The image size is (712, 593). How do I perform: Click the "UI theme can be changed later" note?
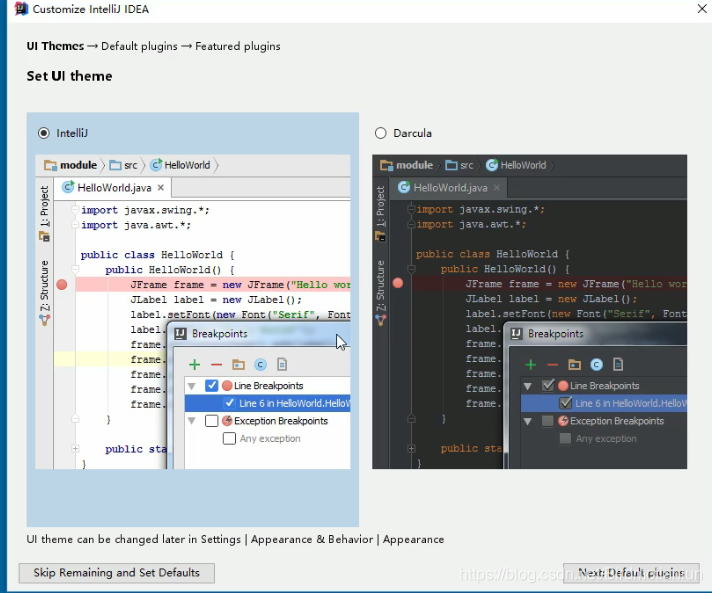[235, 539]
